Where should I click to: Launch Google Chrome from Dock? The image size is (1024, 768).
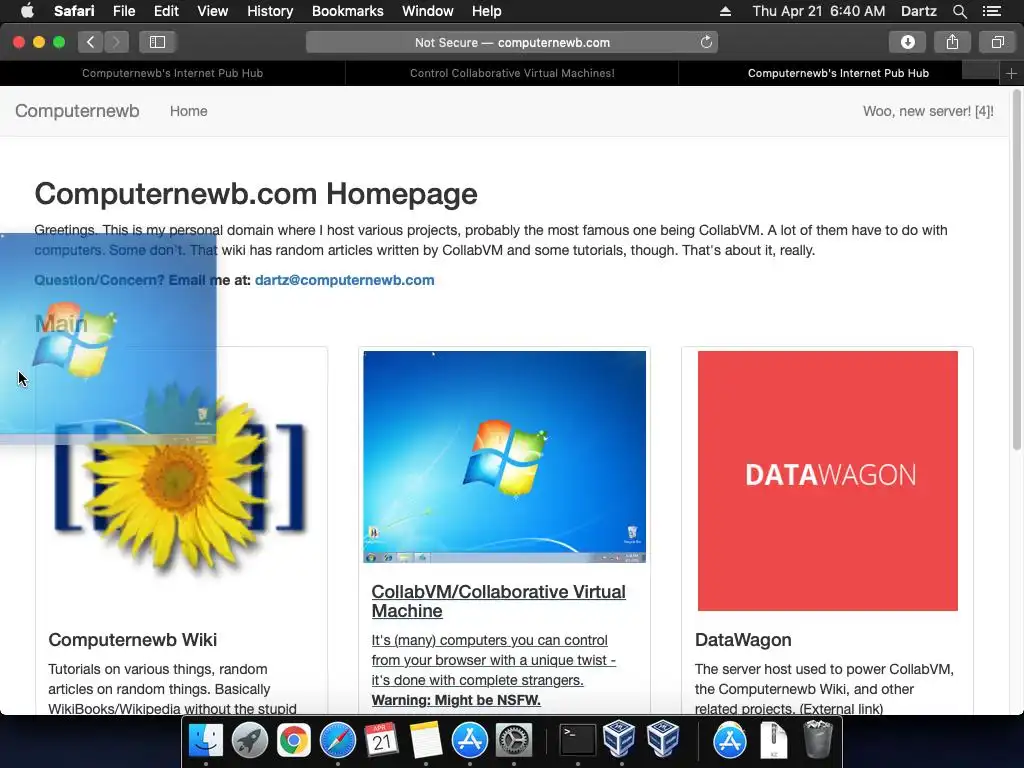pos(293,741)
